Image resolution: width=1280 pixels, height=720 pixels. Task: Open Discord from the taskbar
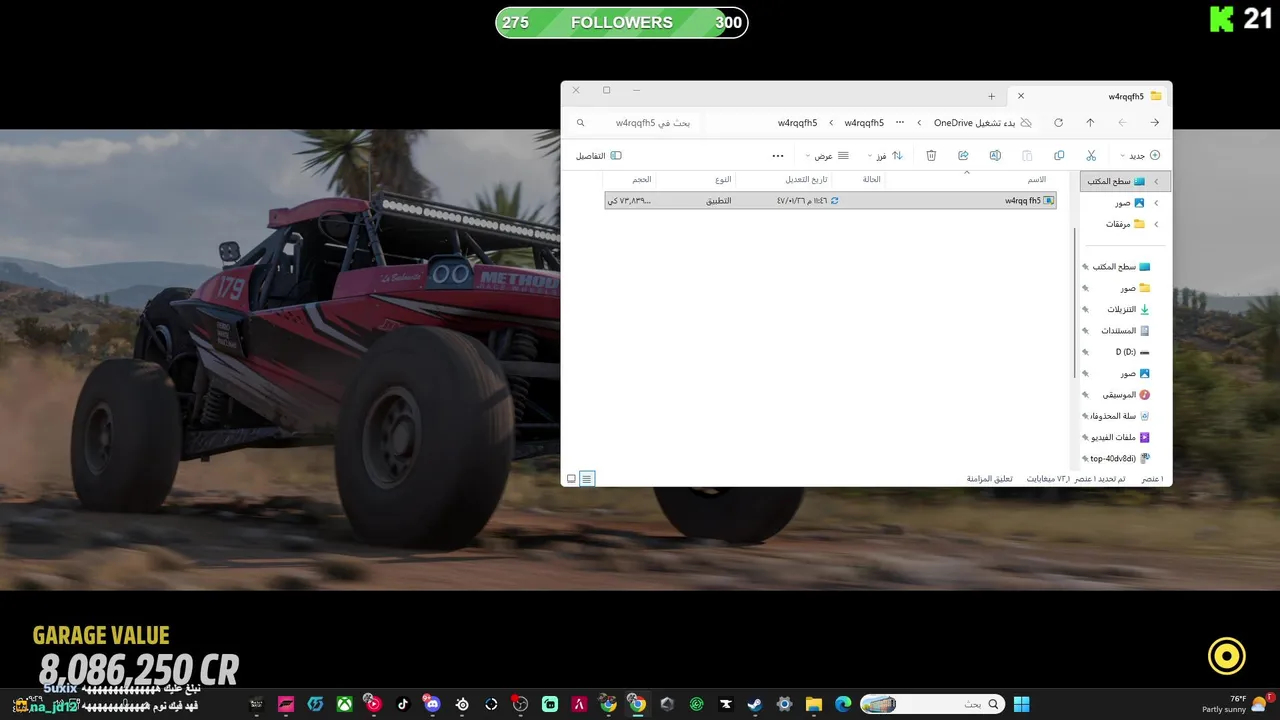point(432,704)
